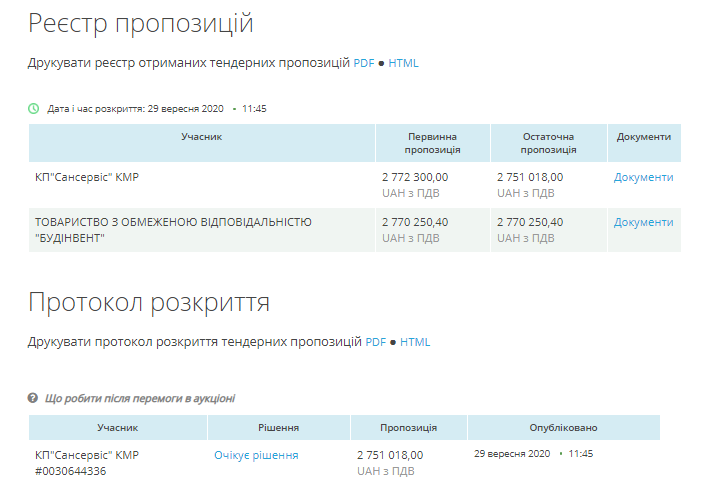Screen dimensions: 706x489
Task: Click "Що робити після перемоги в аукціоні" help text
Action: coord(140,398)
